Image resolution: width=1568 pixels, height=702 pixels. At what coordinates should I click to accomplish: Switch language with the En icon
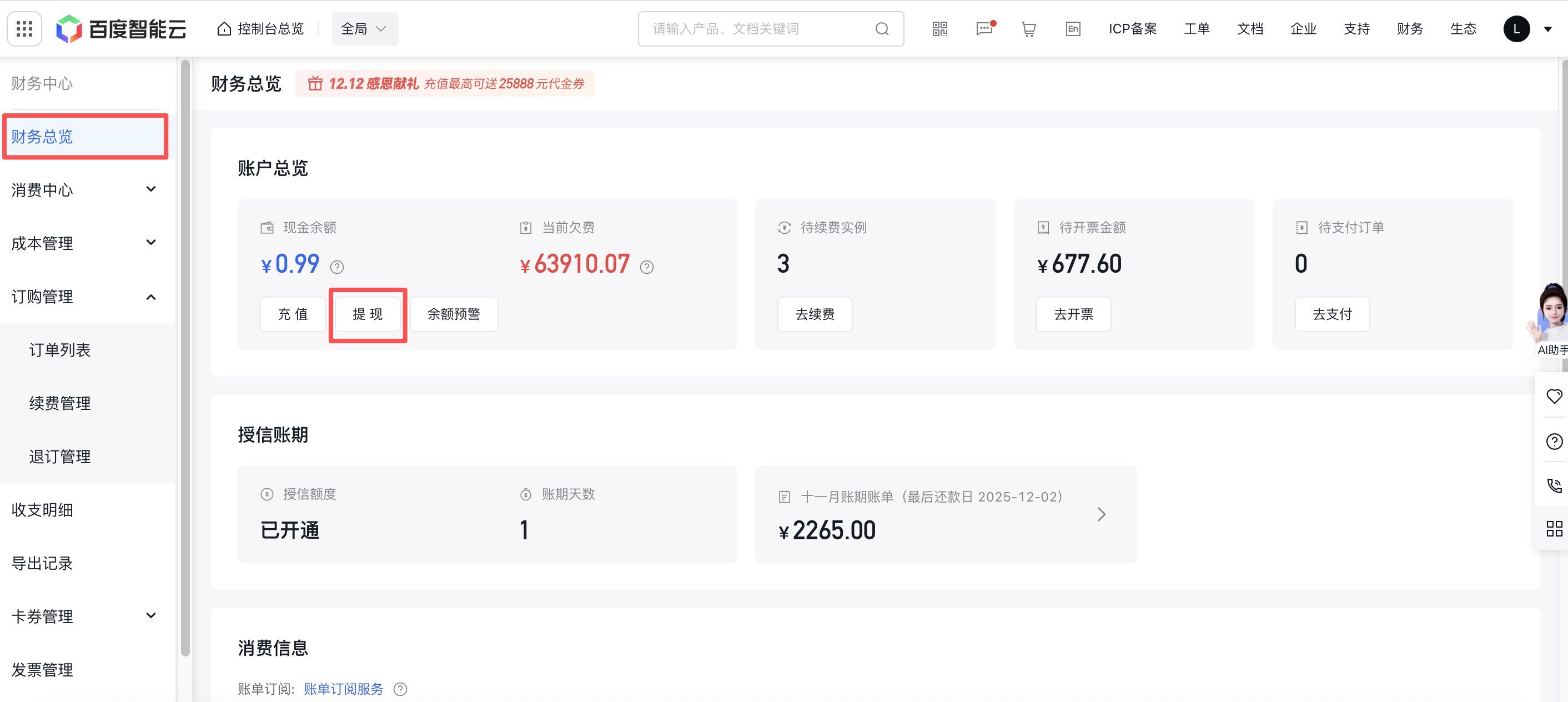pos(1073,29)
